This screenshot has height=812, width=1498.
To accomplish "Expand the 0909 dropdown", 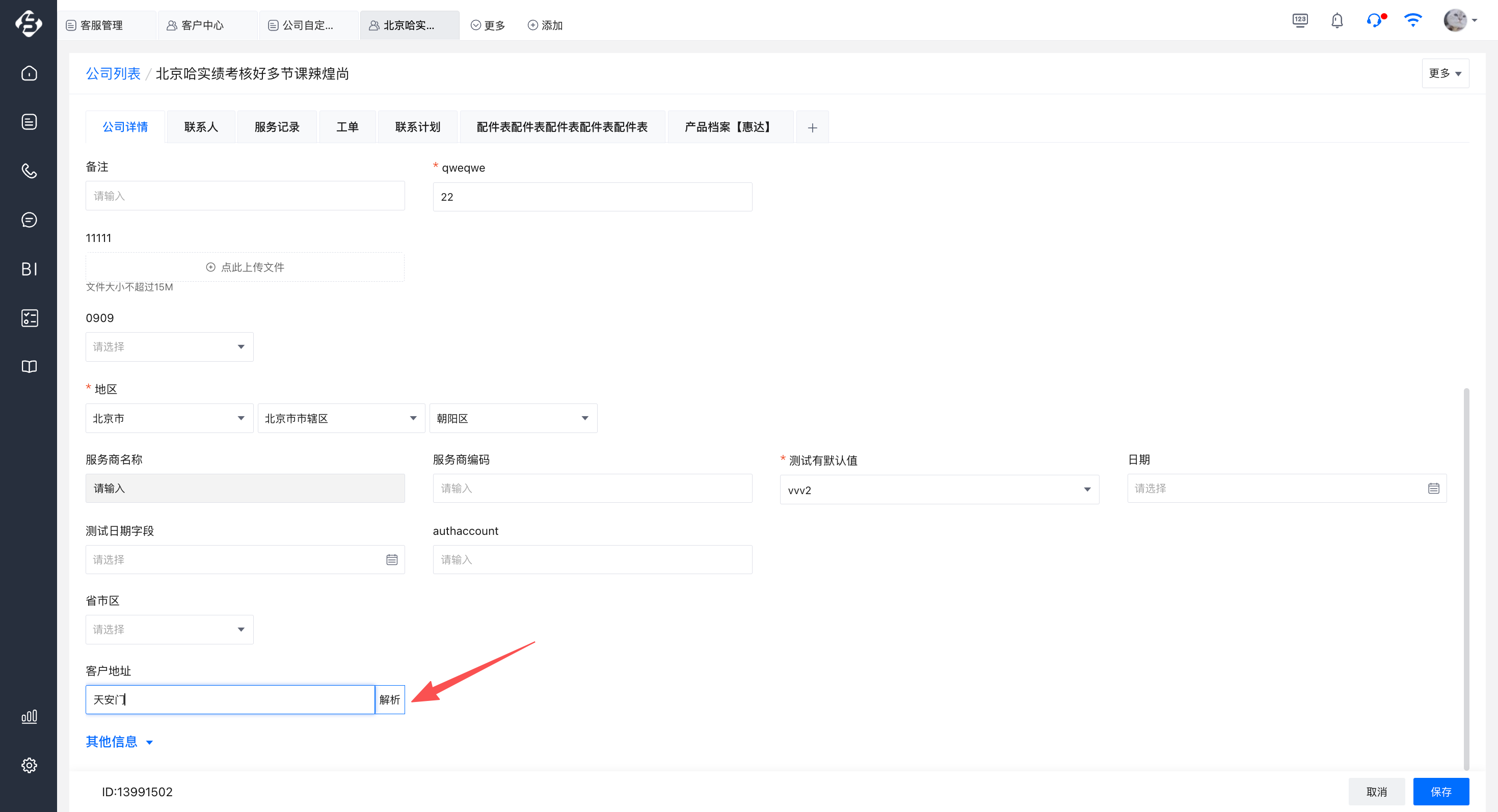I will 169,347.
